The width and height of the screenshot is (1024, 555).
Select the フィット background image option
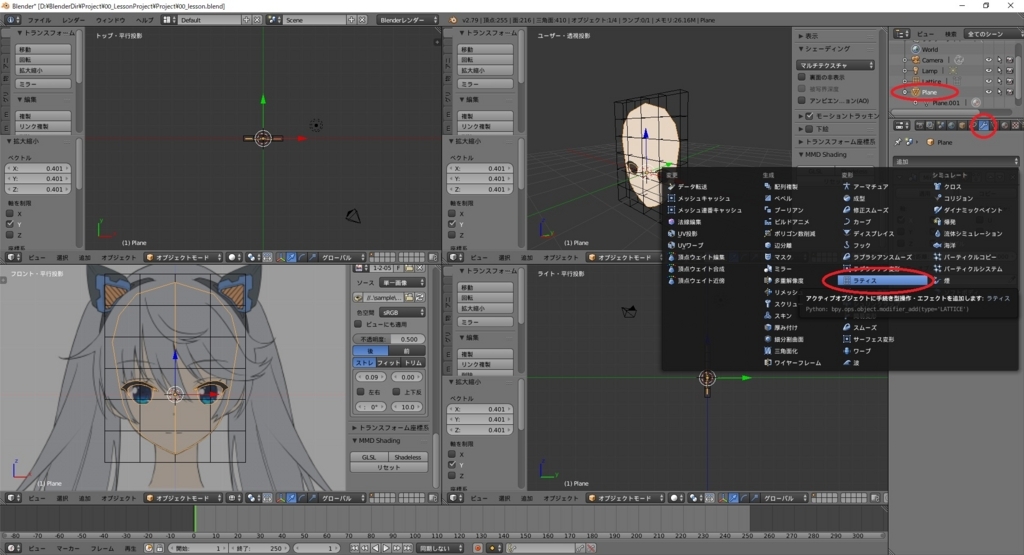(x=388, y=362)
